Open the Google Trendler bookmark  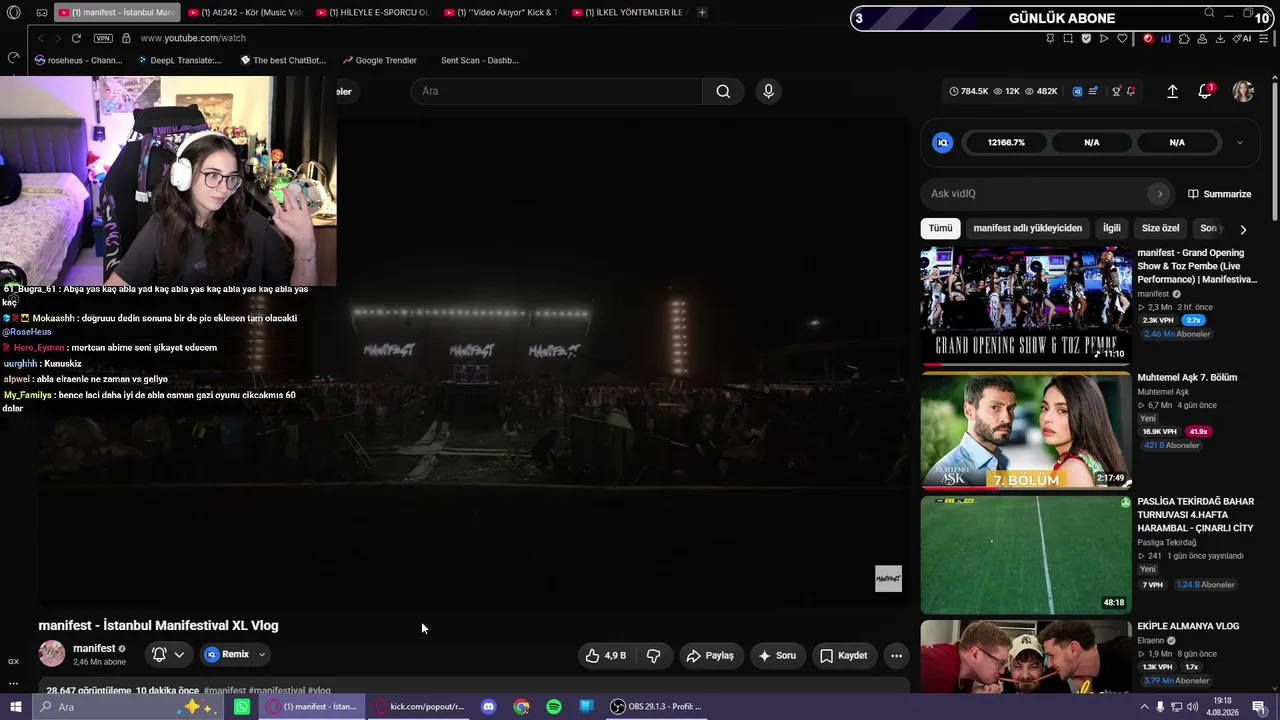pos(380,60)
